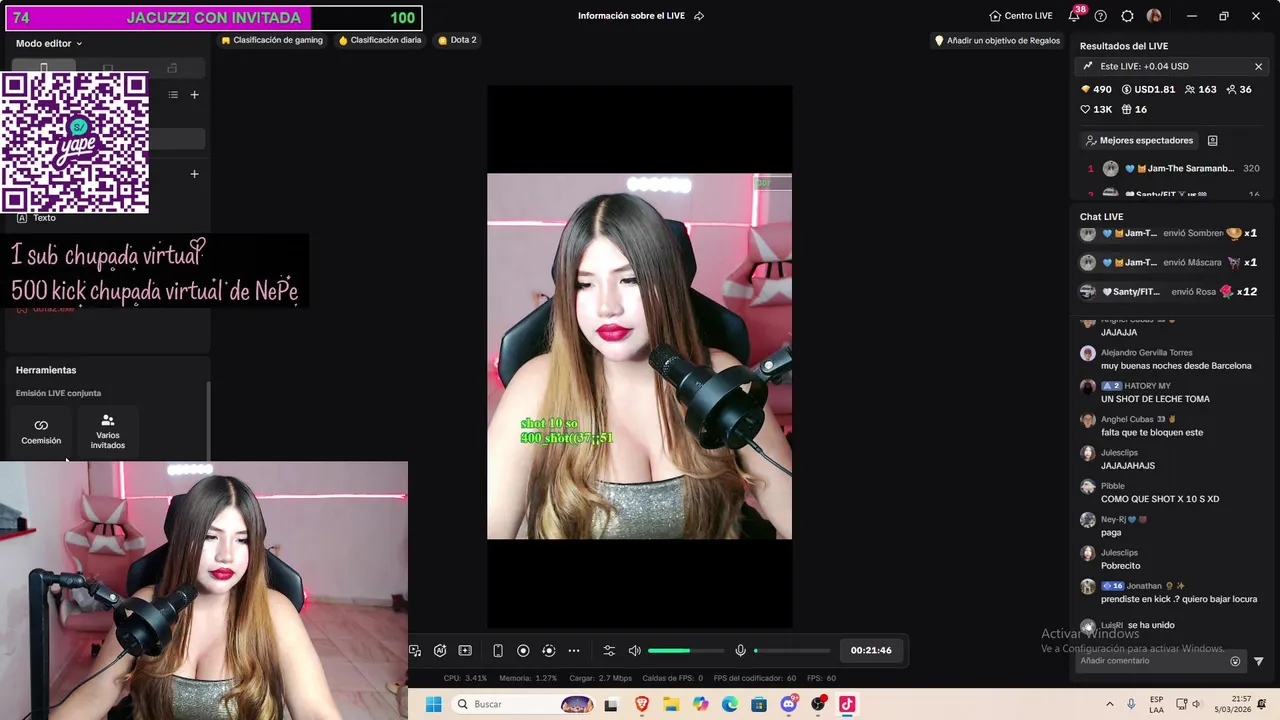Viewport: 1280px width, 720px height.
Task: Open the profile avatar menu
Action: pos(1154,16)
